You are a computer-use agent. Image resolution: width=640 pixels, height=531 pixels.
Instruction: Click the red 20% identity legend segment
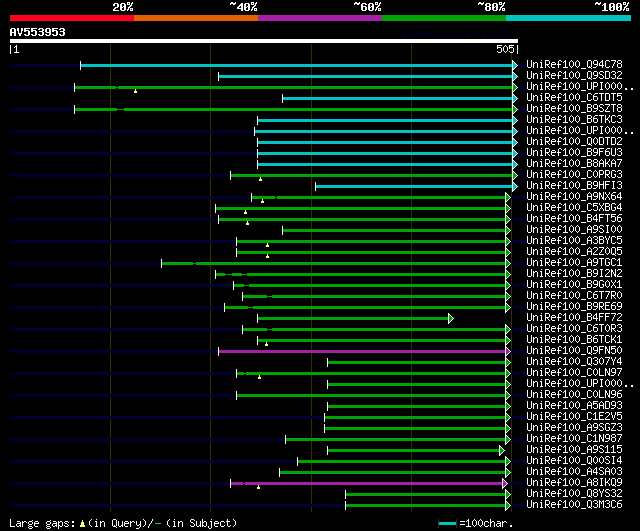tap(72, 18)
